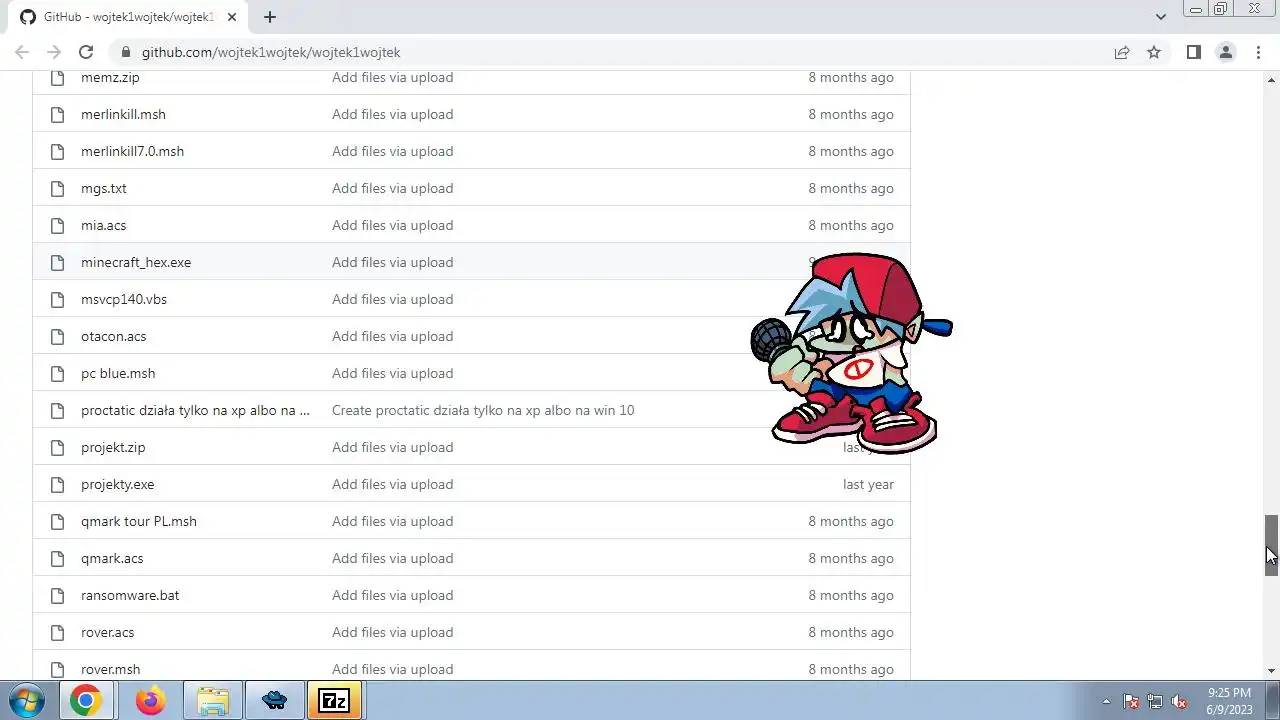Open the msvcp140.vbs file

point(124,299)
